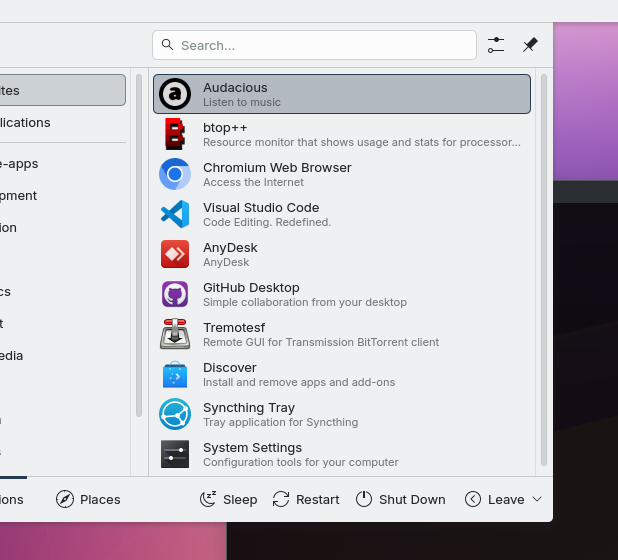618x560 pixels.
Task: Click 'Access the Internet' subtitle
Action: point(253,182)
